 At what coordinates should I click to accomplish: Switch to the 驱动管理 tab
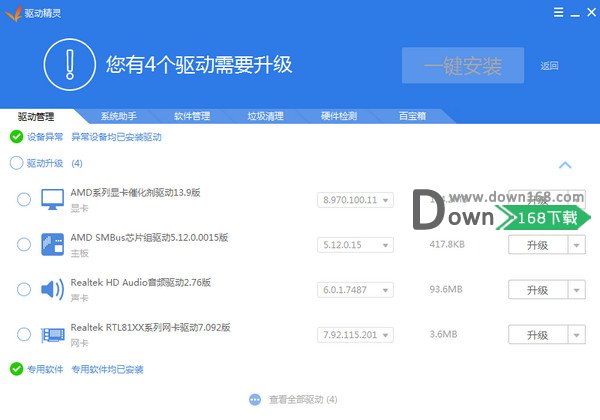point(36,117)
